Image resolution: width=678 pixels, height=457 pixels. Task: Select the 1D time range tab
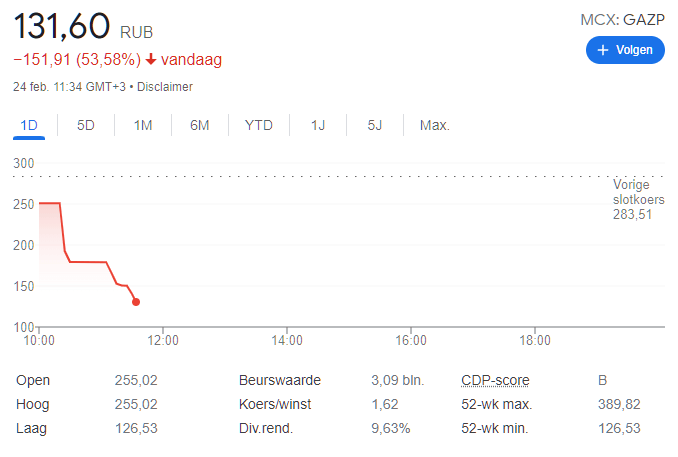click(x=29, y=125)
